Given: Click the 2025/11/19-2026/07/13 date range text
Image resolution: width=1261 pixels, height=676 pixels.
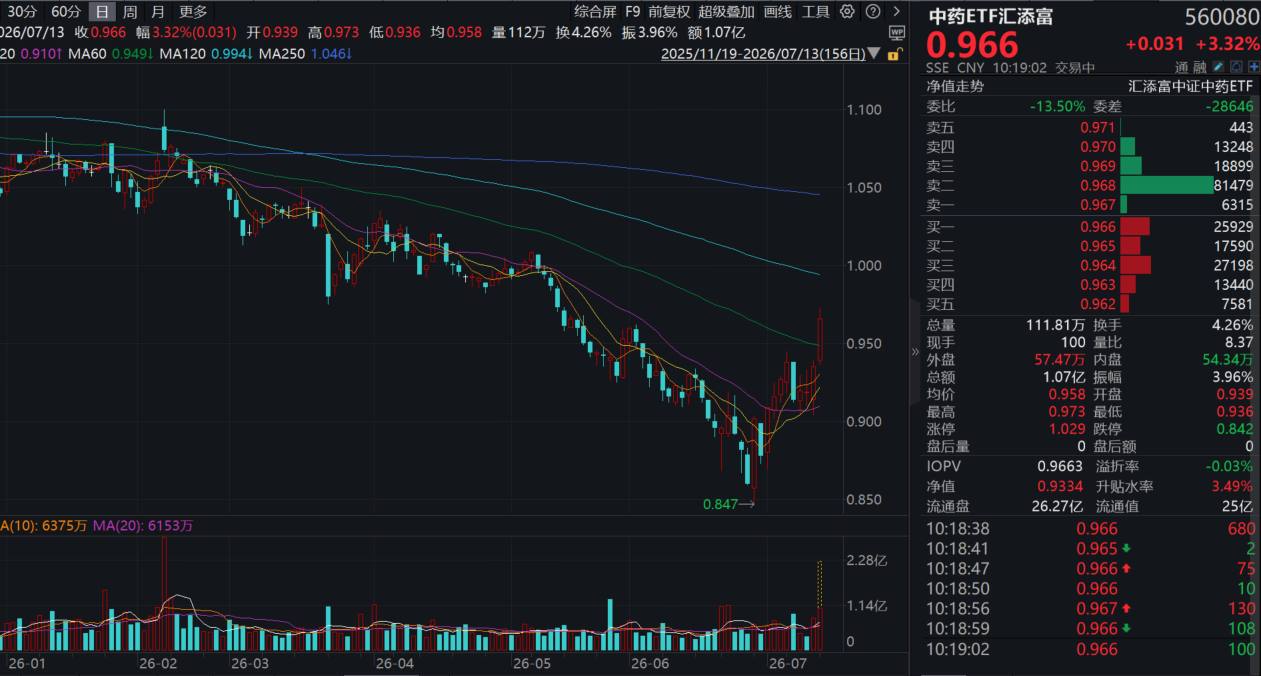Looking at the screenshot, I should click(764, 54).
